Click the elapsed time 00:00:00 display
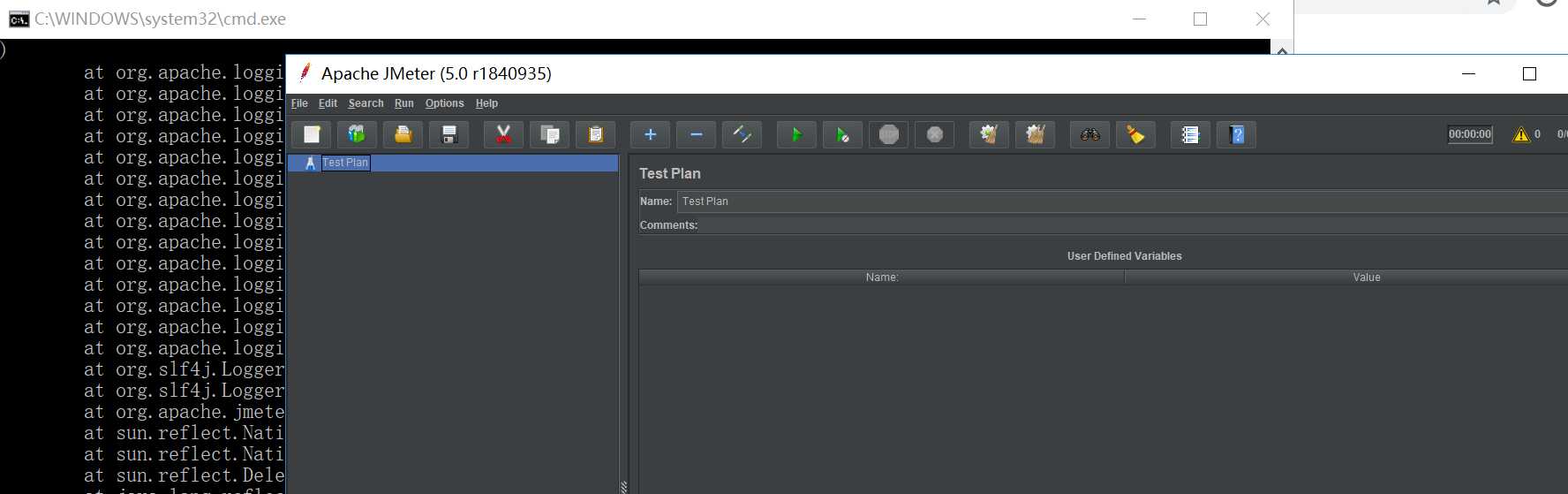The image size is (1568, 494). [x=1470, y=134]
